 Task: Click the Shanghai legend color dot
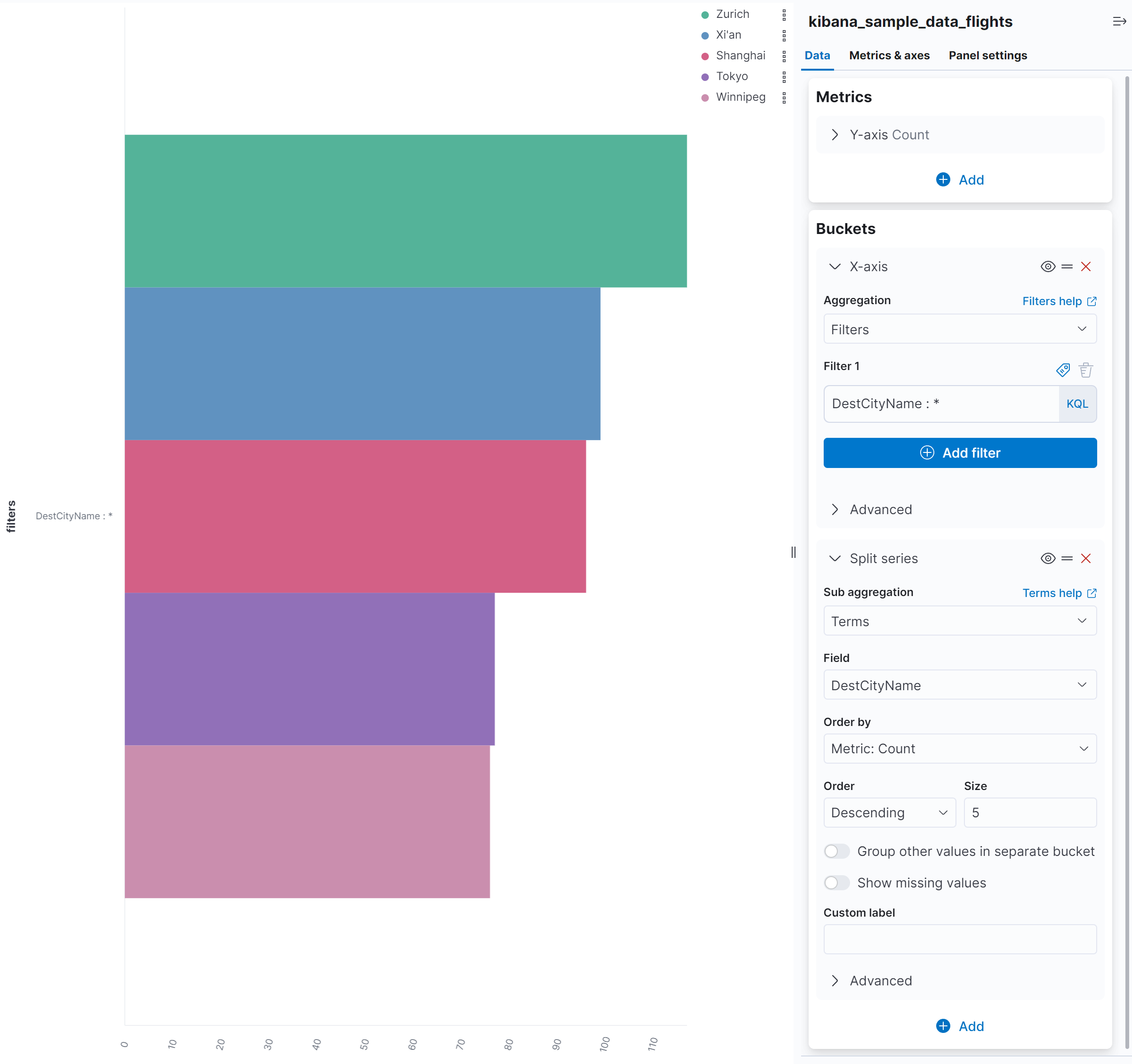pyautogui.click(x=705, y=56)
